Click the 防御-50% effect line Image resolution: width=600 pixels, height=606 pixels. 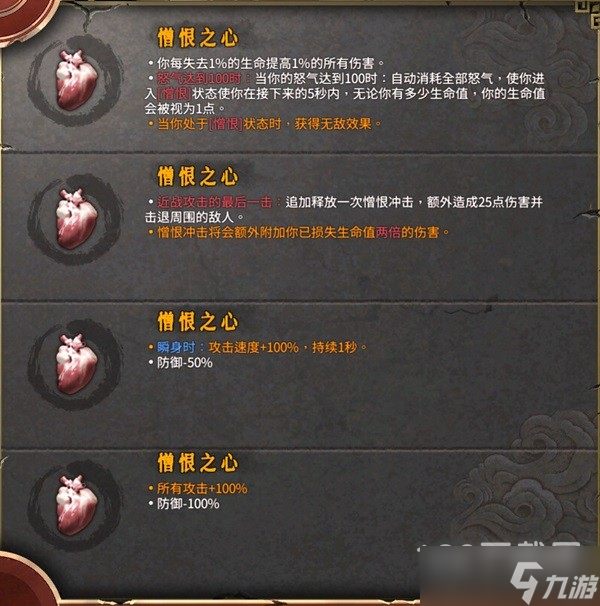(181, 363)
